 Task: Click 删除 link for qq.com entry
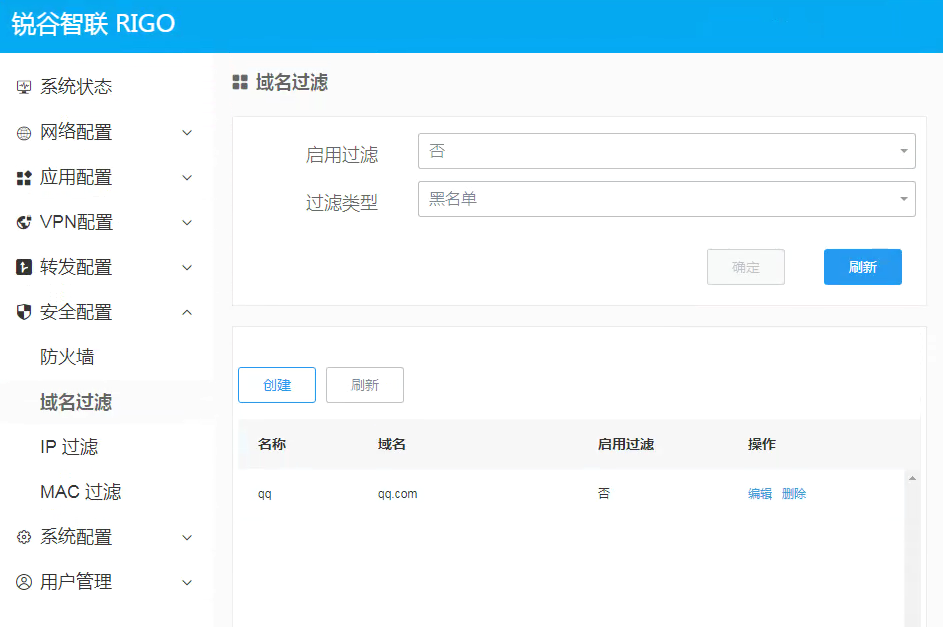click(x=794, y=494)
